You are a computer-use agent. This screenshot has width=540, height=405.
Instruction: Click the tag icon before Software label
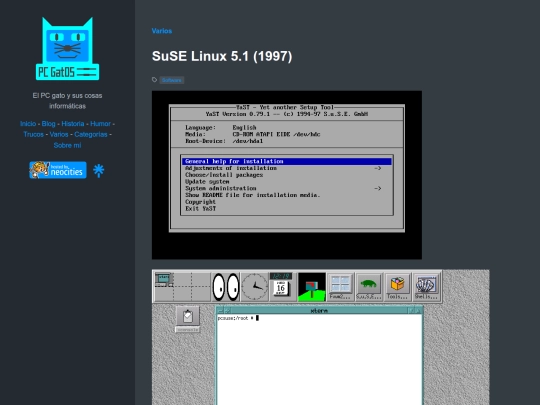pos(155,80)
